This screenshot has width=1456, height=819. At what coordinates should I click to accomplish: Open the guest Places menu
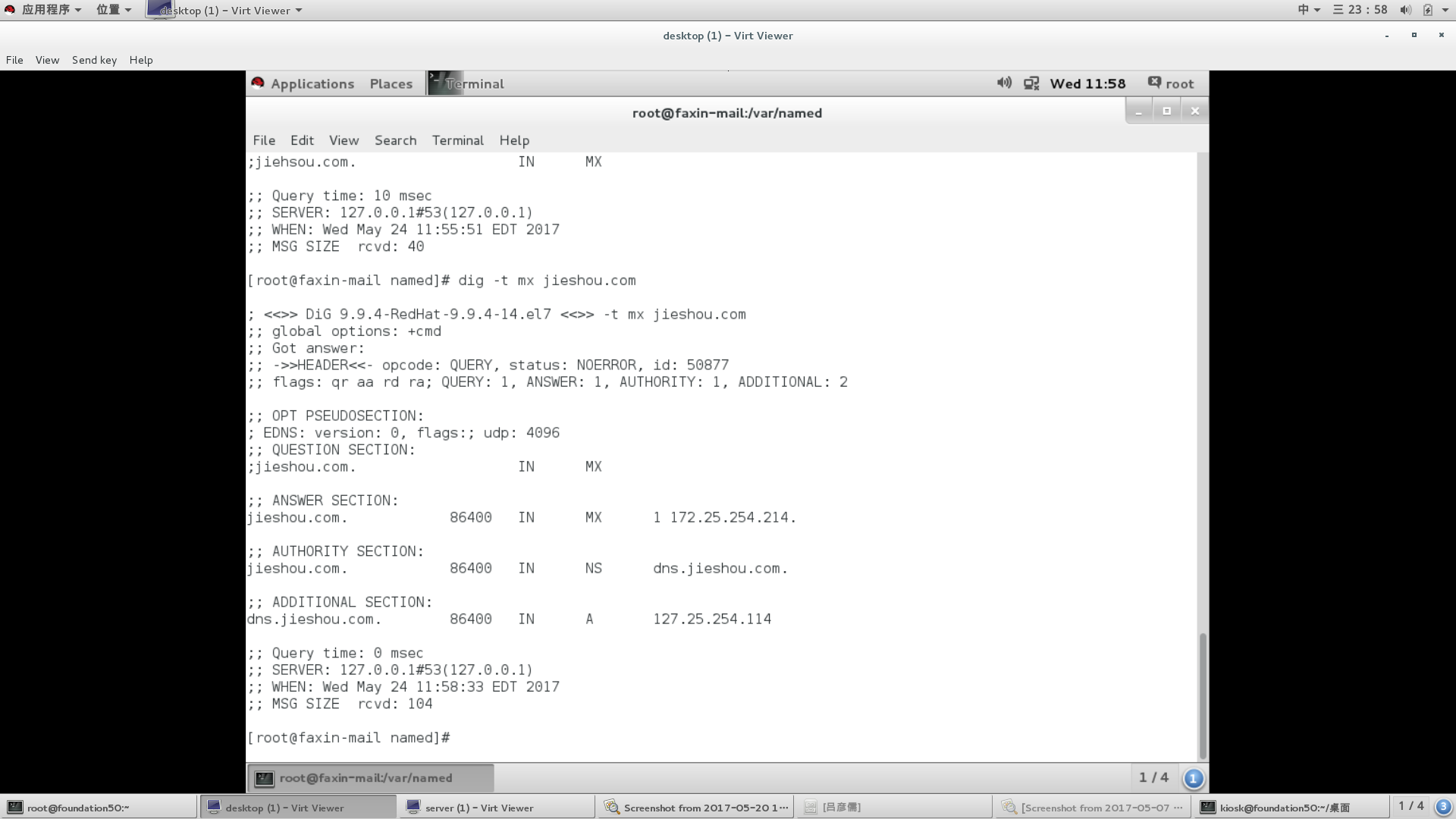(391, 83)
